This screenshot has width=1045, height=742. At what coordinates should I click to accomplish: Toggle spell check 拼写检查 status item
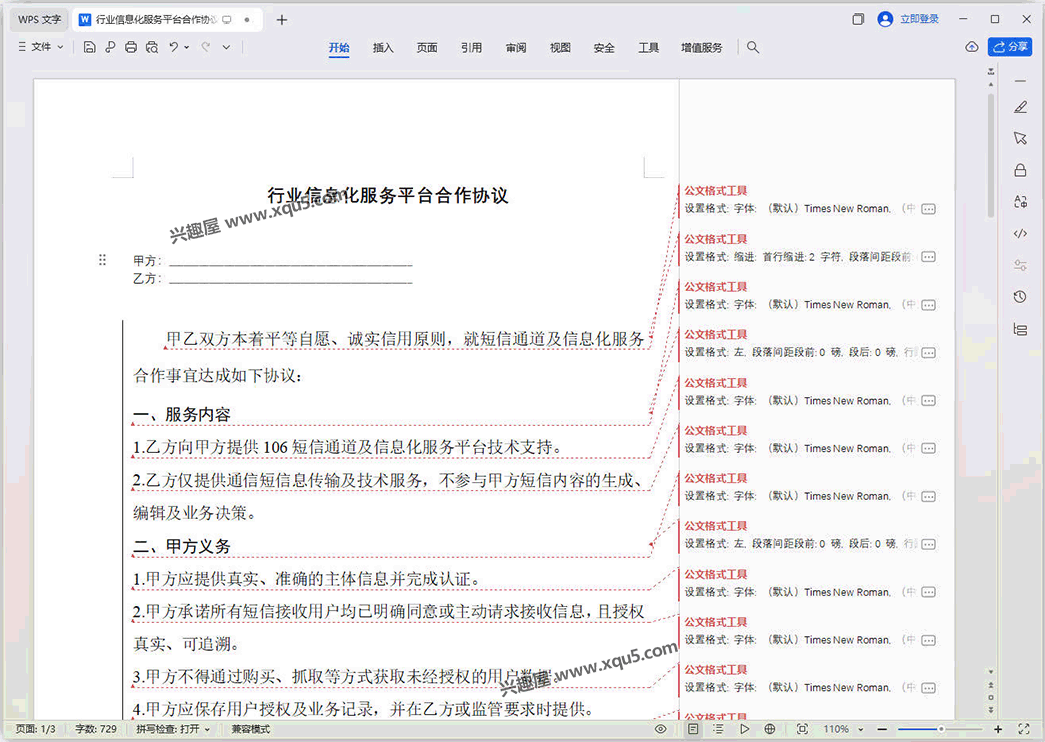click(173, 729)
